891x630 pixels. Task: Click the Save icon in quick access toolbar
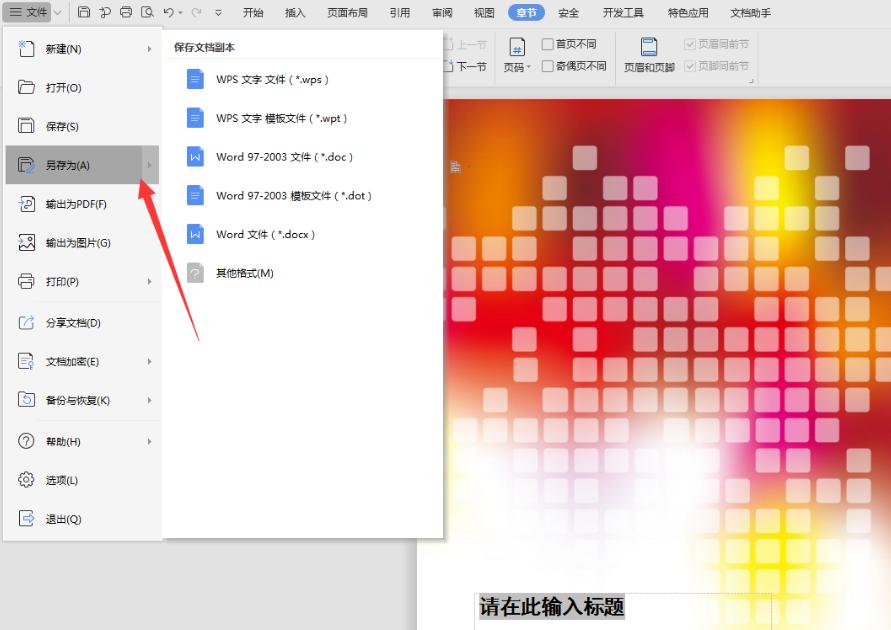click(x=85, y=12)
